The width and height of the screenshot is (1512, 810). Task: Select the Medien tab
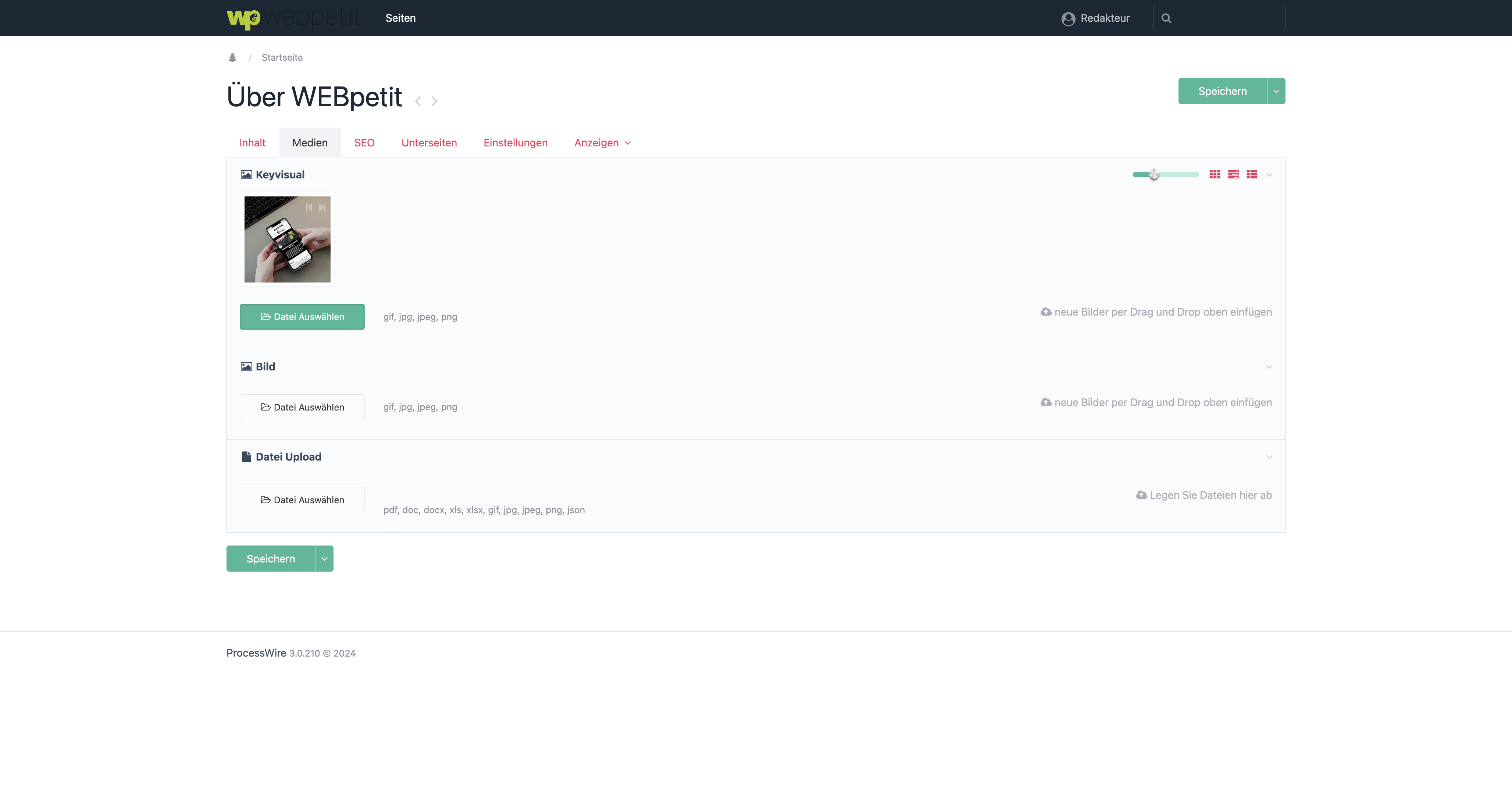point(310,143)
